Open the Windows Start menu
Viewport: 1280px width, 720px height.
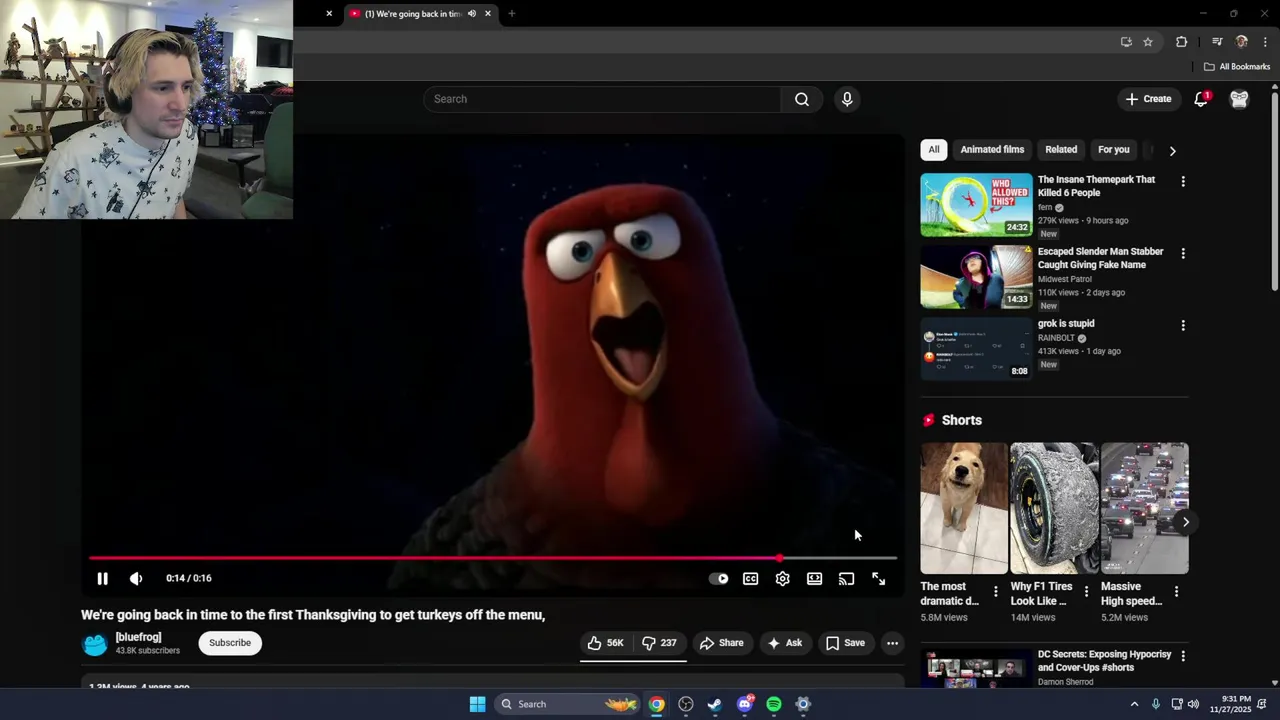(x=478, y=704)
